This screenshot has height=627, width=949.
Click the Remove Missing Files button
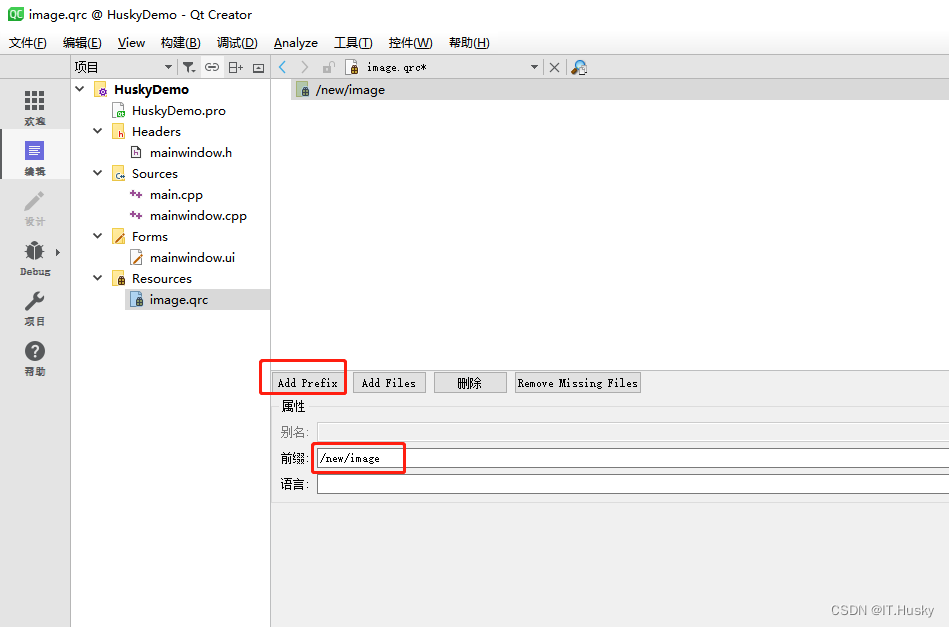577,383
